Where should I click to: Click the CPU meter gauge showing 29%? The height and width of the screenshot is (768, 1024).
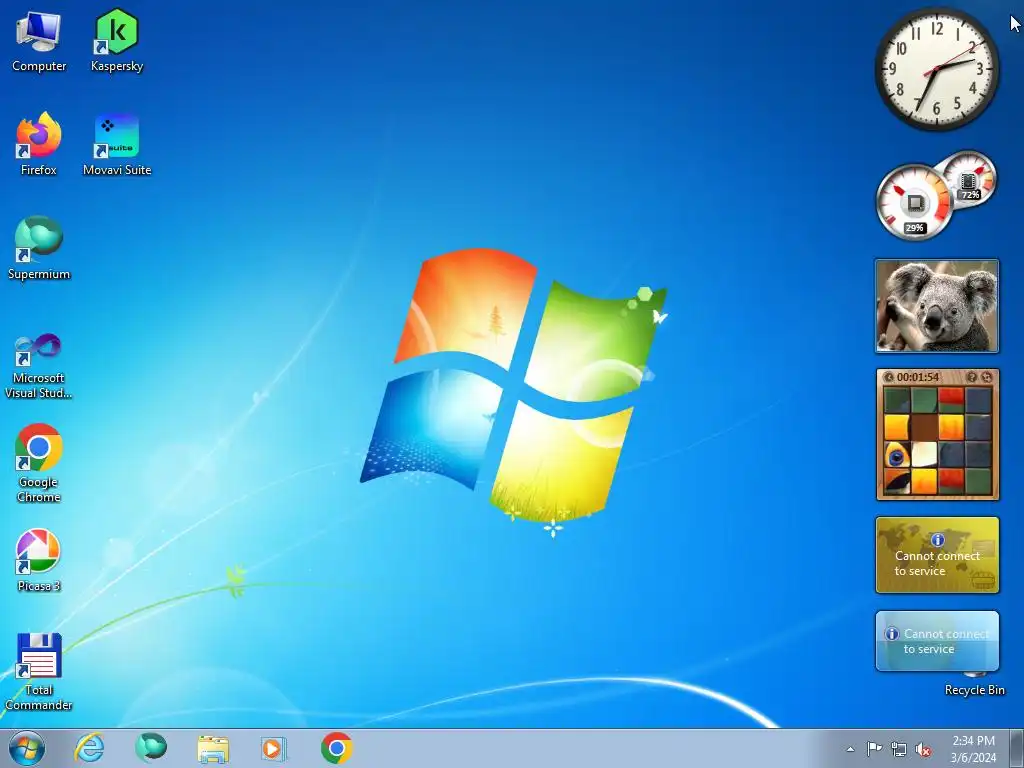tap(914, 202)
